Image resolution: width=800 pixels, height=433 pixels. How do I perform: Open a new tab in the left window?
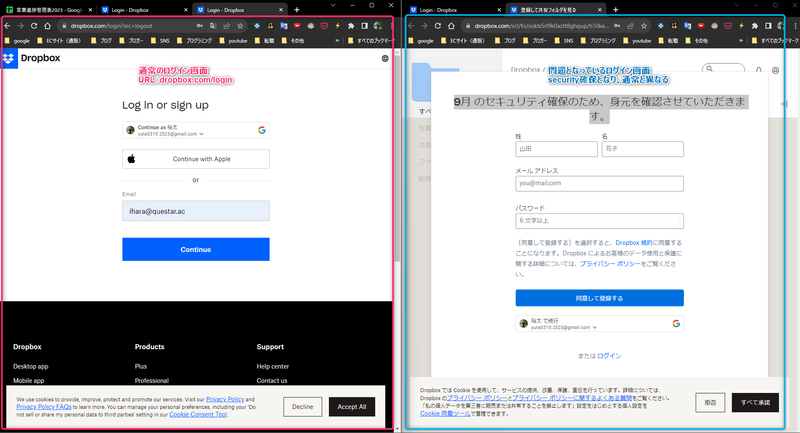296,10
